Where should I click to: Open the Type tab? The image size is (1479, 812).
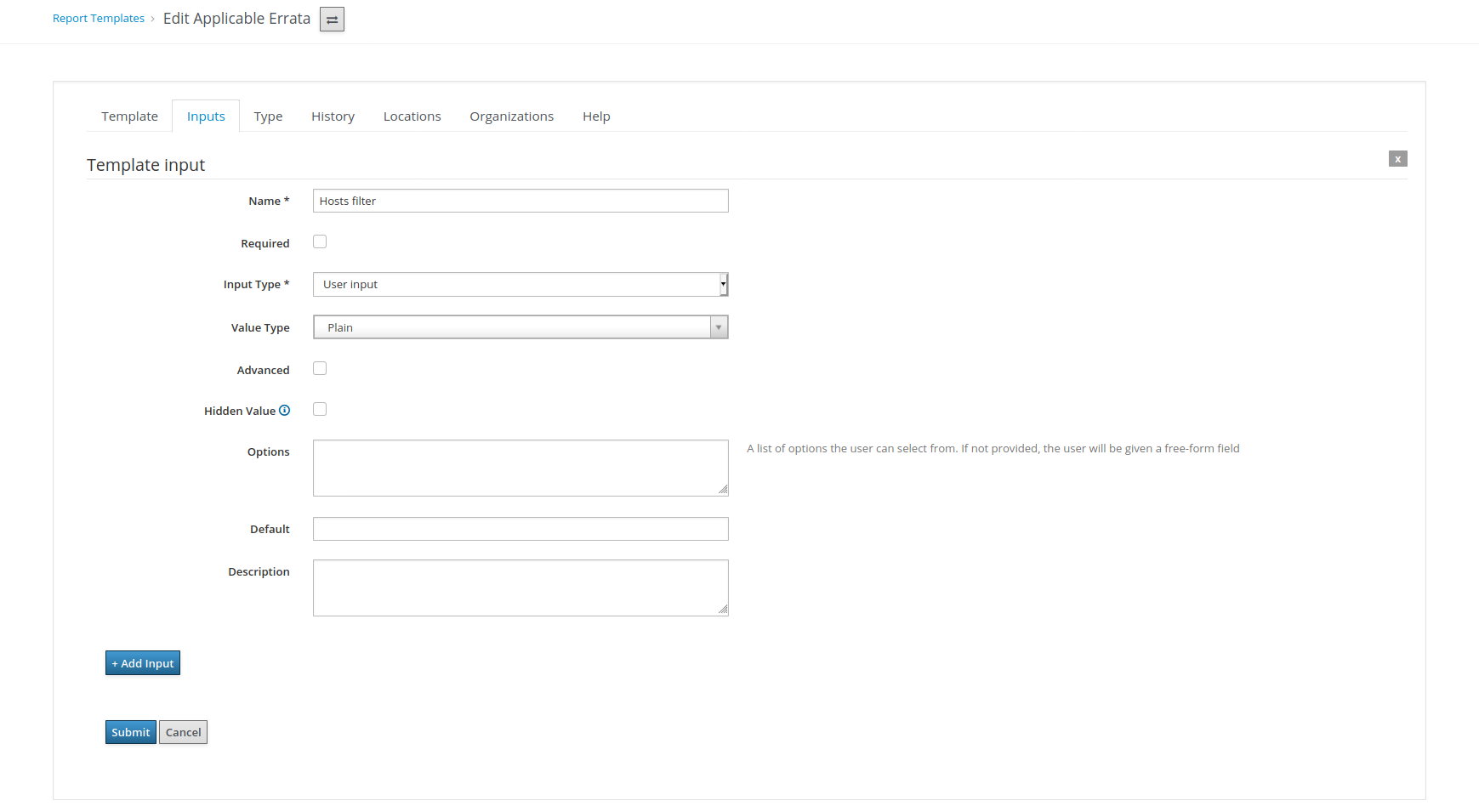tap(268, 116)
